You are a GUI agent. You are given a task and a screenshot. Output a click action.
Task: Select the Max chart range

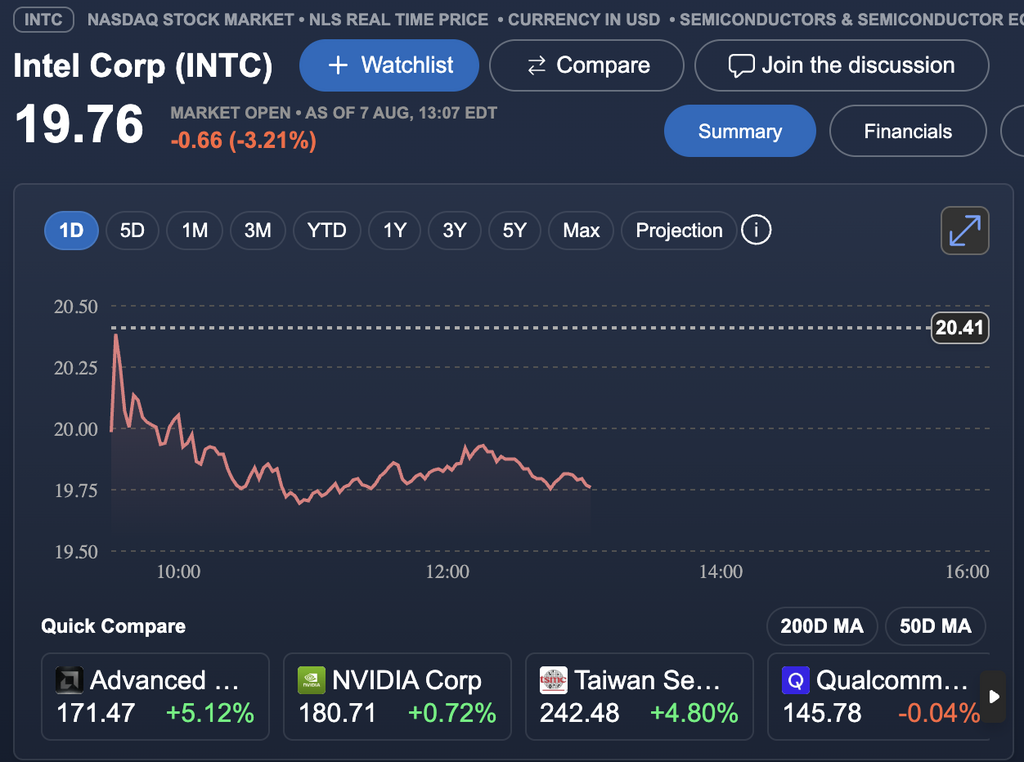click(x=581, y=230)
